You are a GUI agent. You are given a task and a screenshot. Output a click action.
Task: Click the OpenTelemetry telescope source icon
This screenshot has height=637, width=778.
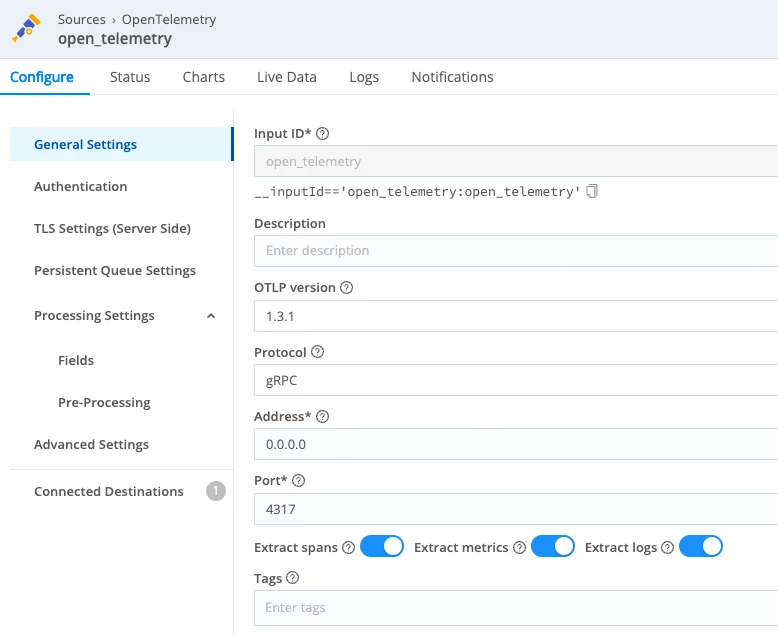pos(26,29)
